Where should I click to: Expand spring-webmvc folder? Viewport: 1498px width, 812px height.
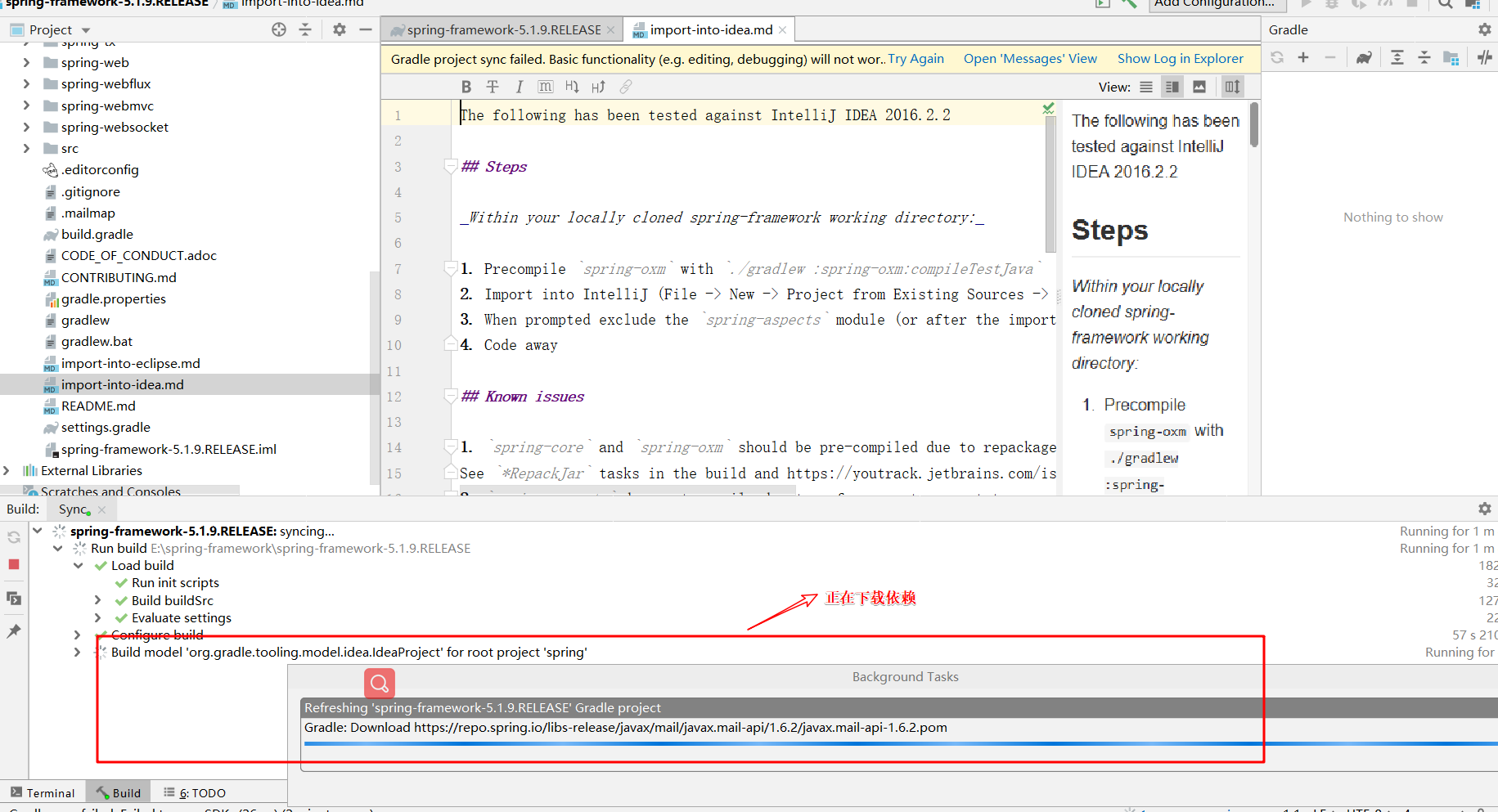[26, 105]
